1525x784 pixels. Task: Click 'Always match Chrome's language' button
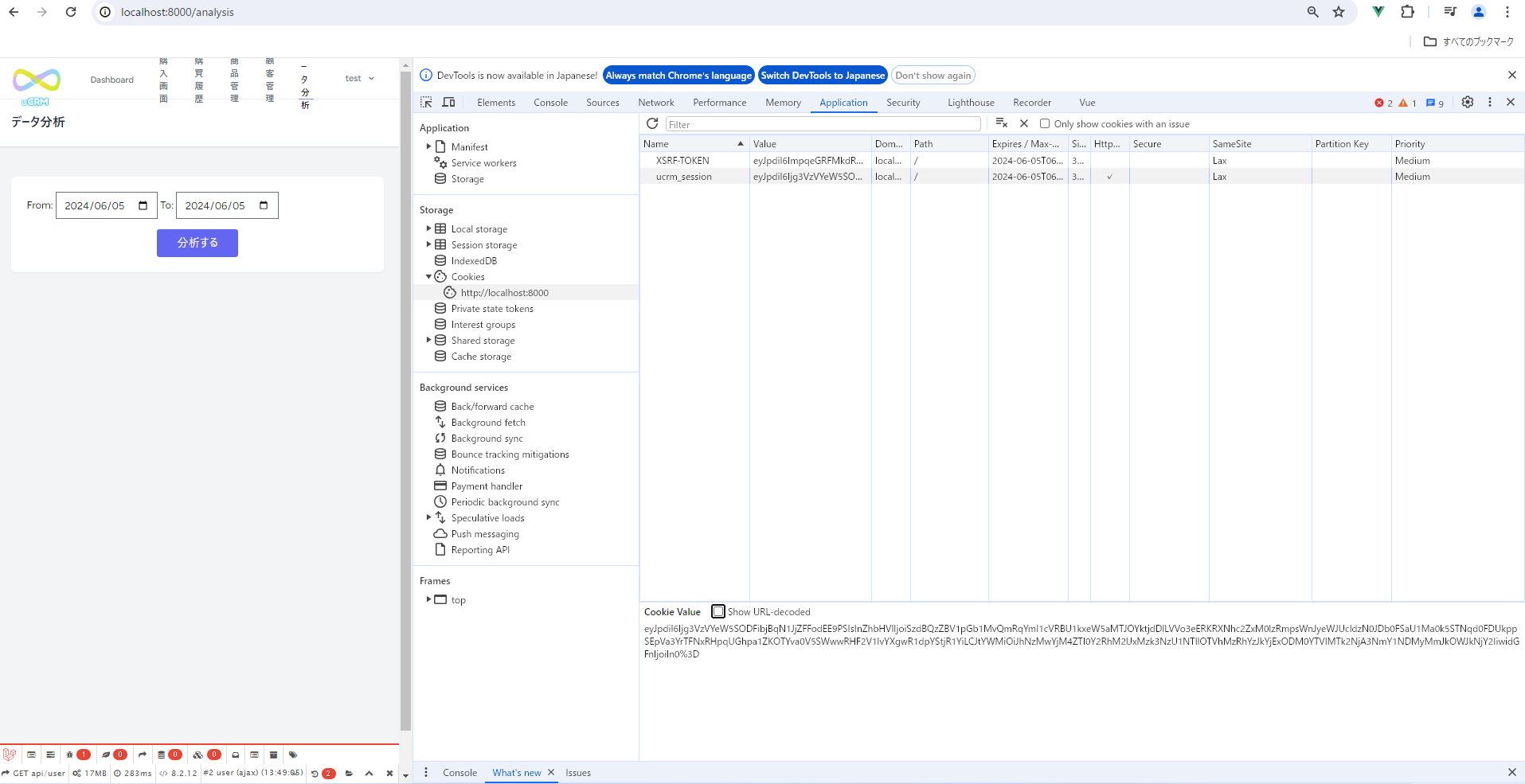(678, 75)
